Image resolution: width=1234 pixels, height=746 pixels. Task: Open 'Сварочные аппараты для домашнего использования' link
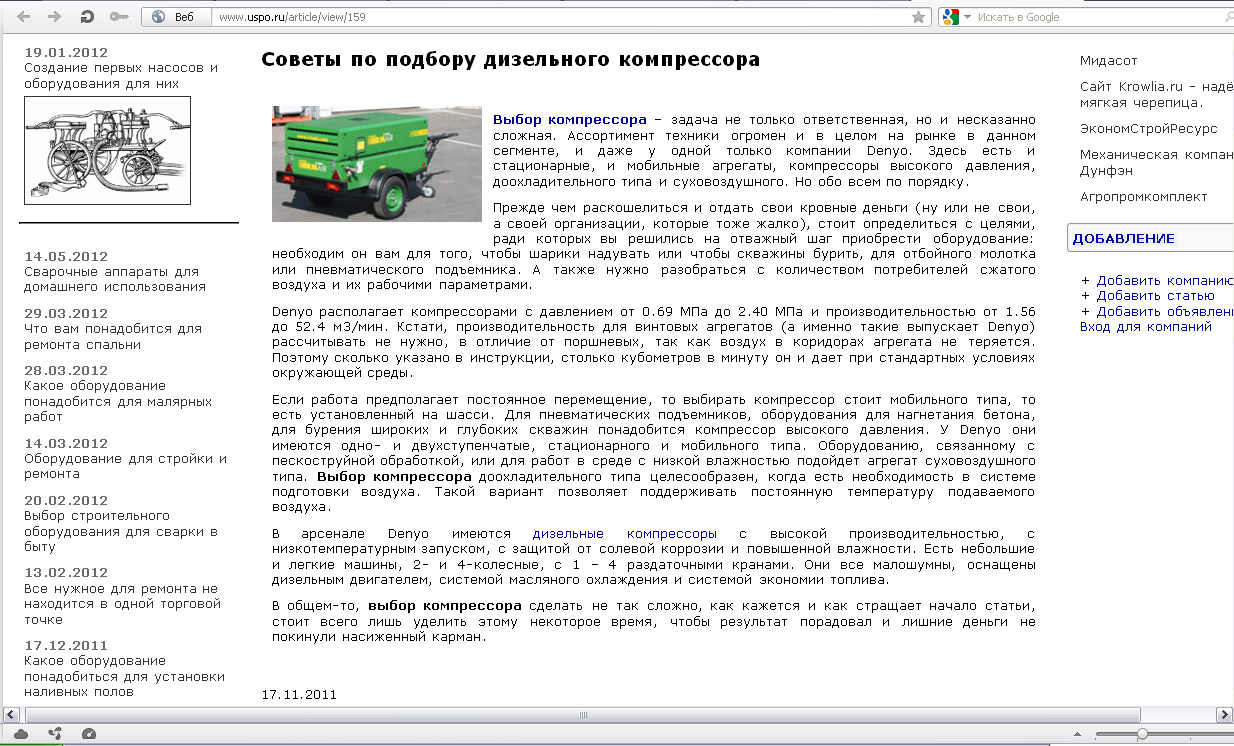point(115,279)
